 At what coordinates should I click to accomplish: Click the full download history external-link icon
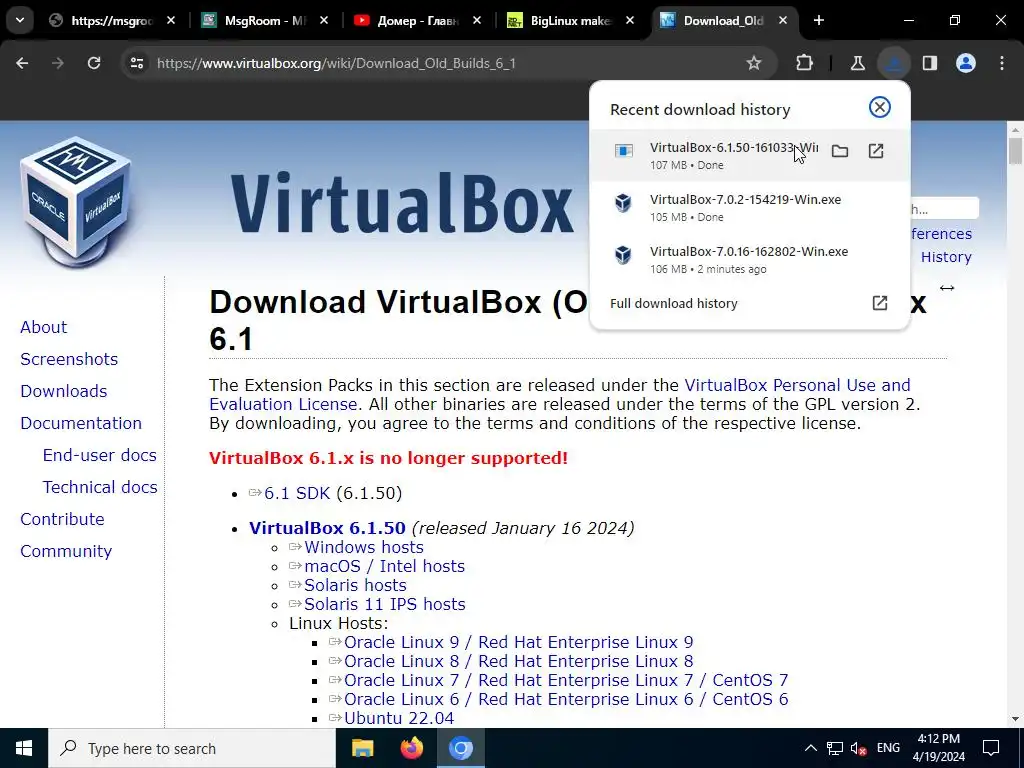point(880,303)
